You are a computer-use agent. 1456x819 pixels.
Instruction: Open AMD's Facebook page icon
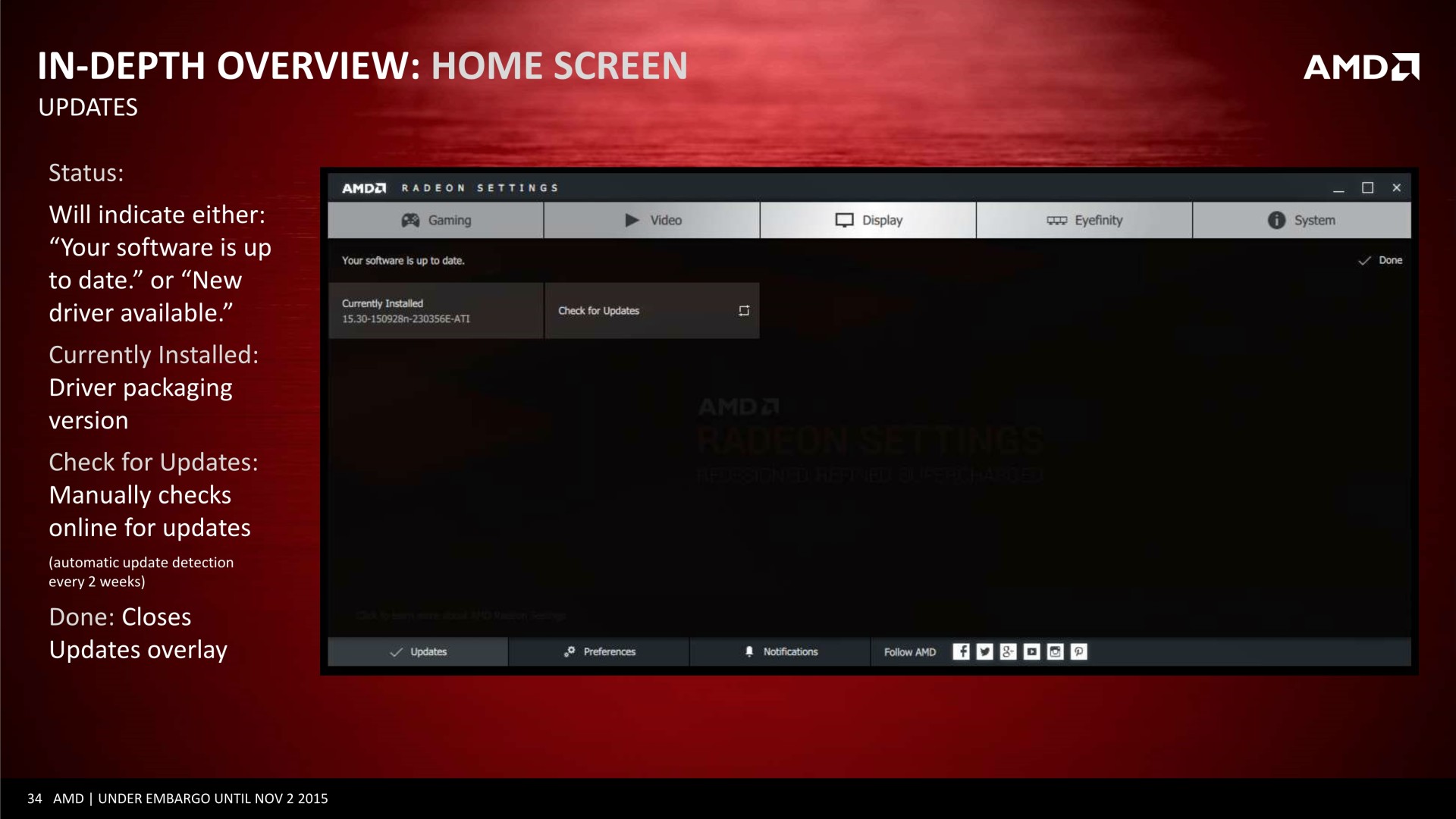pos(961,651)
